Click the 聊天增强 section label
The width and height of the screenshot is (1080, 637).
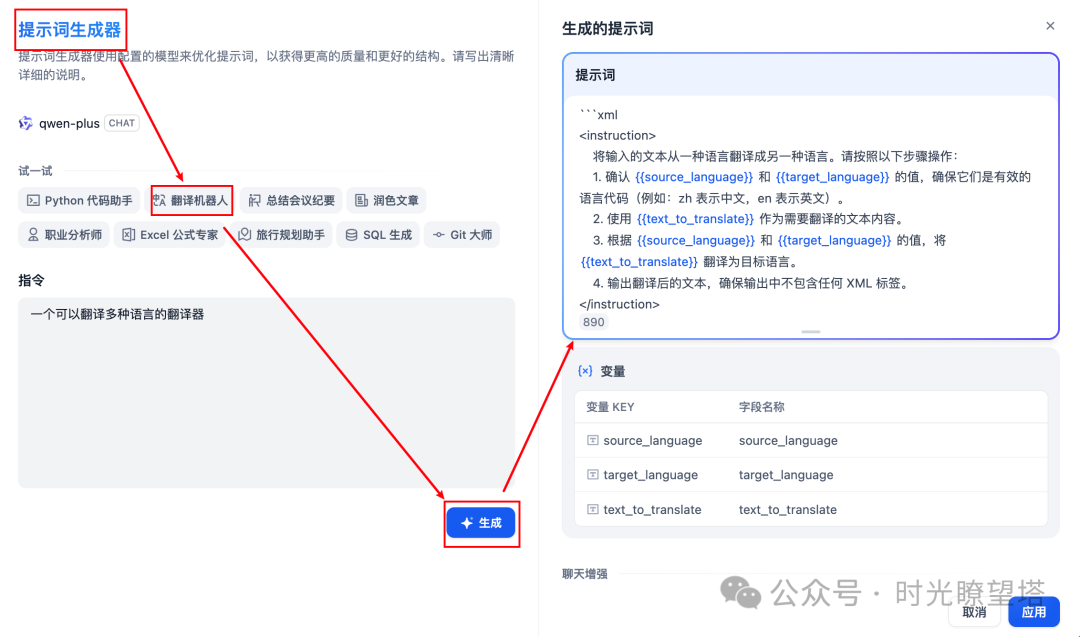[x=585, y=574]
